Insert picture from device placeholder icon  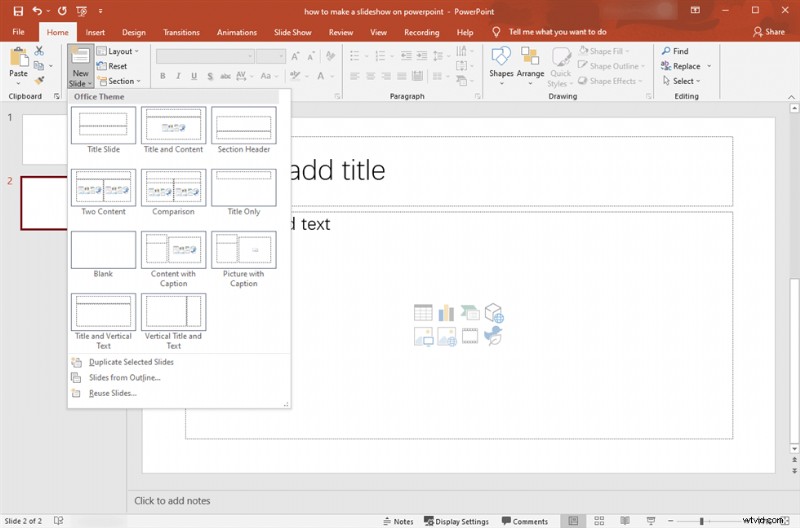click(x=423, y=337)
